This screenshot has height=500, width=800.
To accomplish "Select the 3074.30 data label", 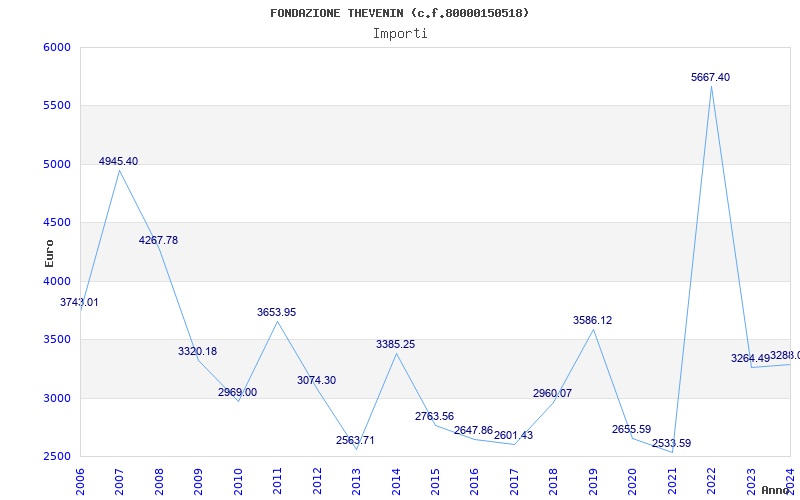I will point(316,381).
